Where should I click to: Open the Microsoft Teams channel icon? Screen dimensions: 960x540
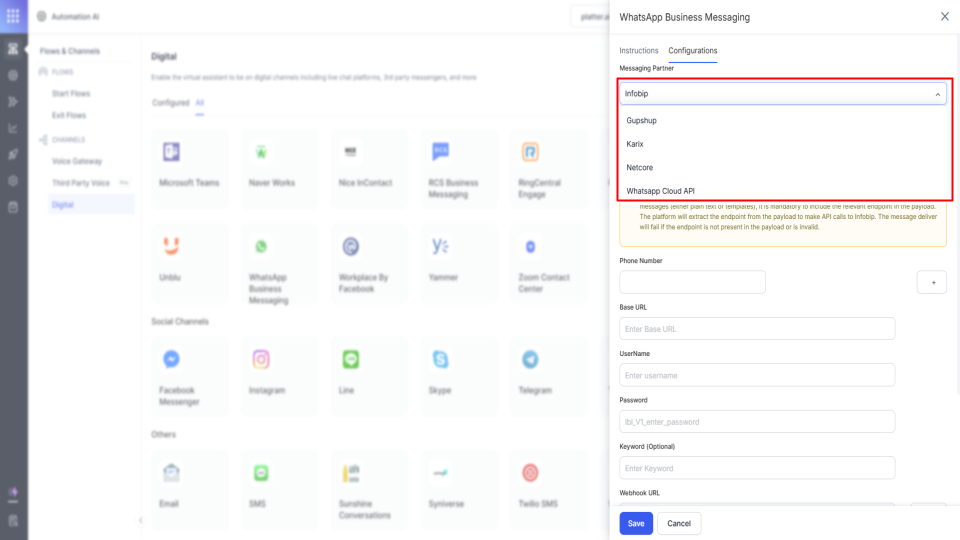pyautogui.click(x=171, y=152)
